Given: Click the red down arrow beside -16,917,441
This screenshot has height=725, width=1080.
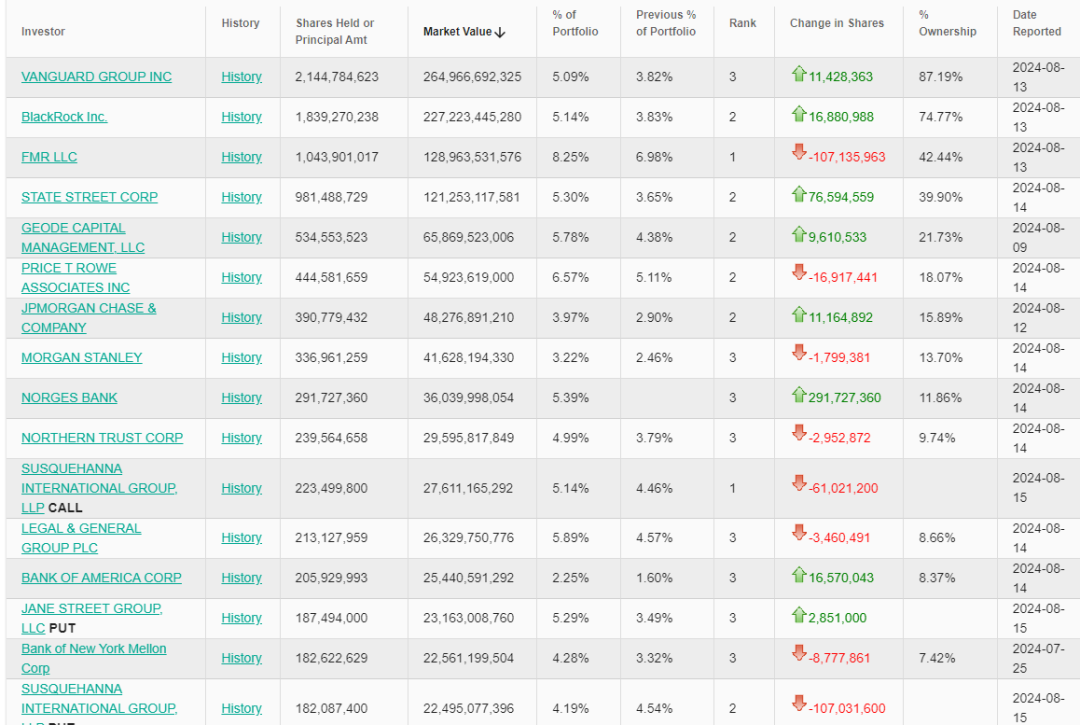Looking at the screenshot, I should 799,273.
